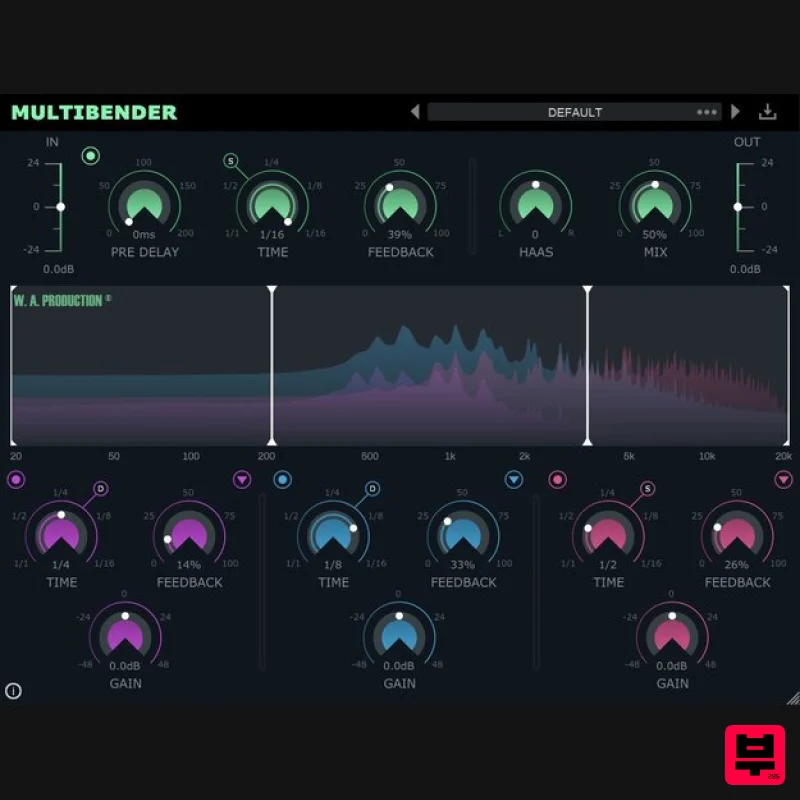Click the save preset download icon
This screenshot has width=800, height=800.
tap(767, 112)
